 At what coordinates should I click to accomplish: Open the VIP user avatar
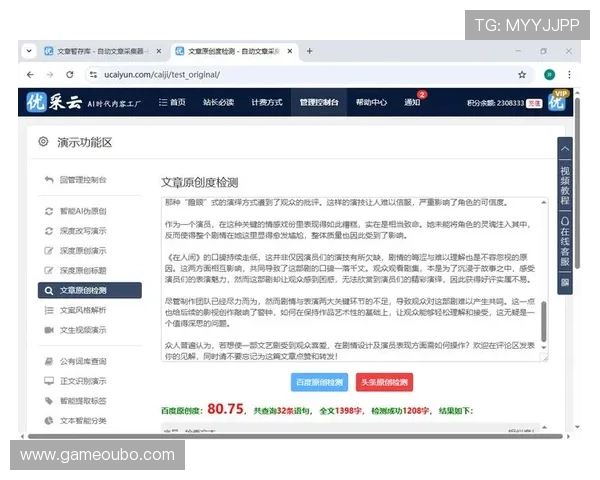point(557,102)
